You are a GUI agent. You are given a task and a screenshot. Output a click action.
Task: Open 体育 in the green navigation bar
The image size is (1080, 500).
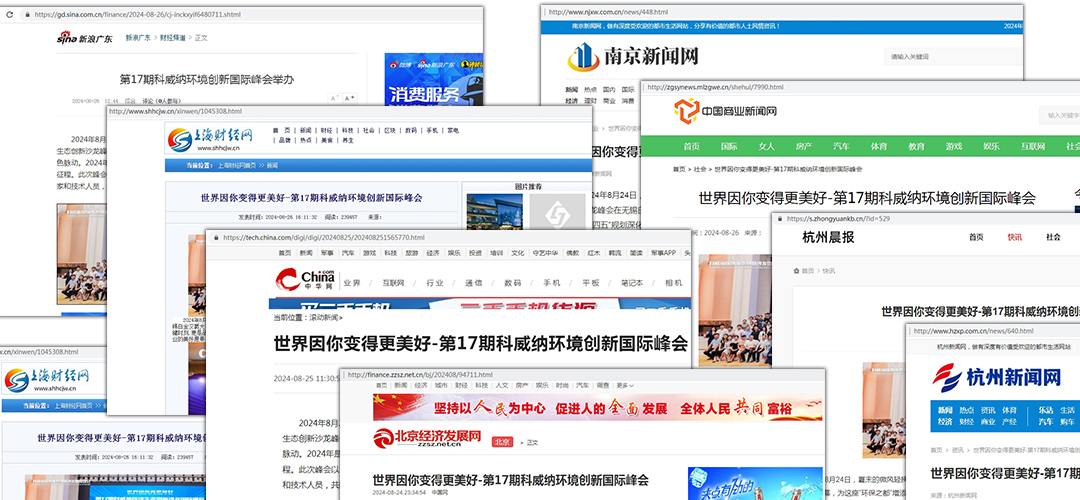click(x=878, y=146)
